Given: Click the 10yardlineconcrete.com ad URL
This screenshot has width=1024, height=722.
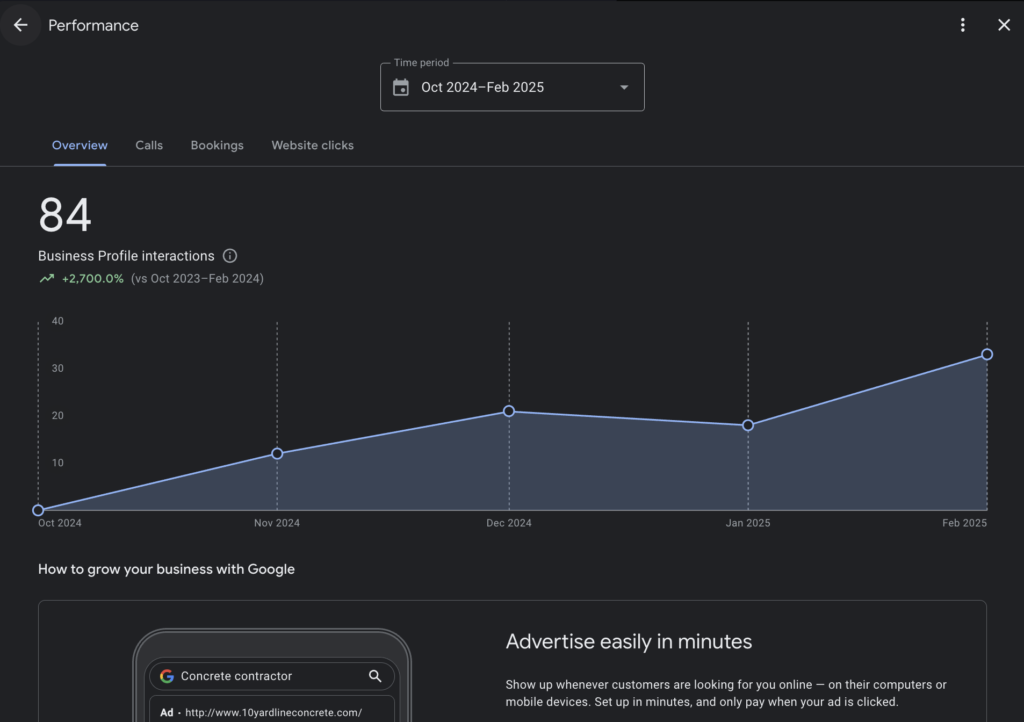Looking at the screenshot, I should coord(274,712).
